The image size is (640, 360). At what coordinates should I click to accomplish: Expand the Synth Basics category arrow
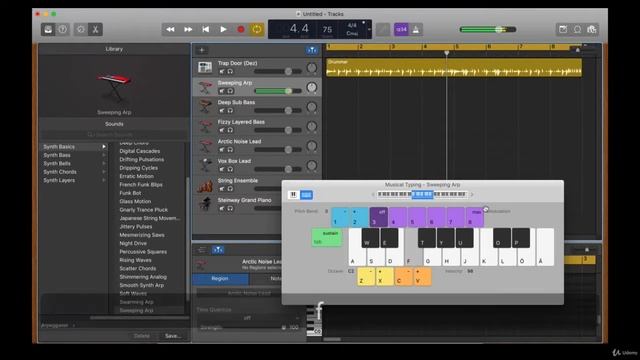tap(104, 147)
